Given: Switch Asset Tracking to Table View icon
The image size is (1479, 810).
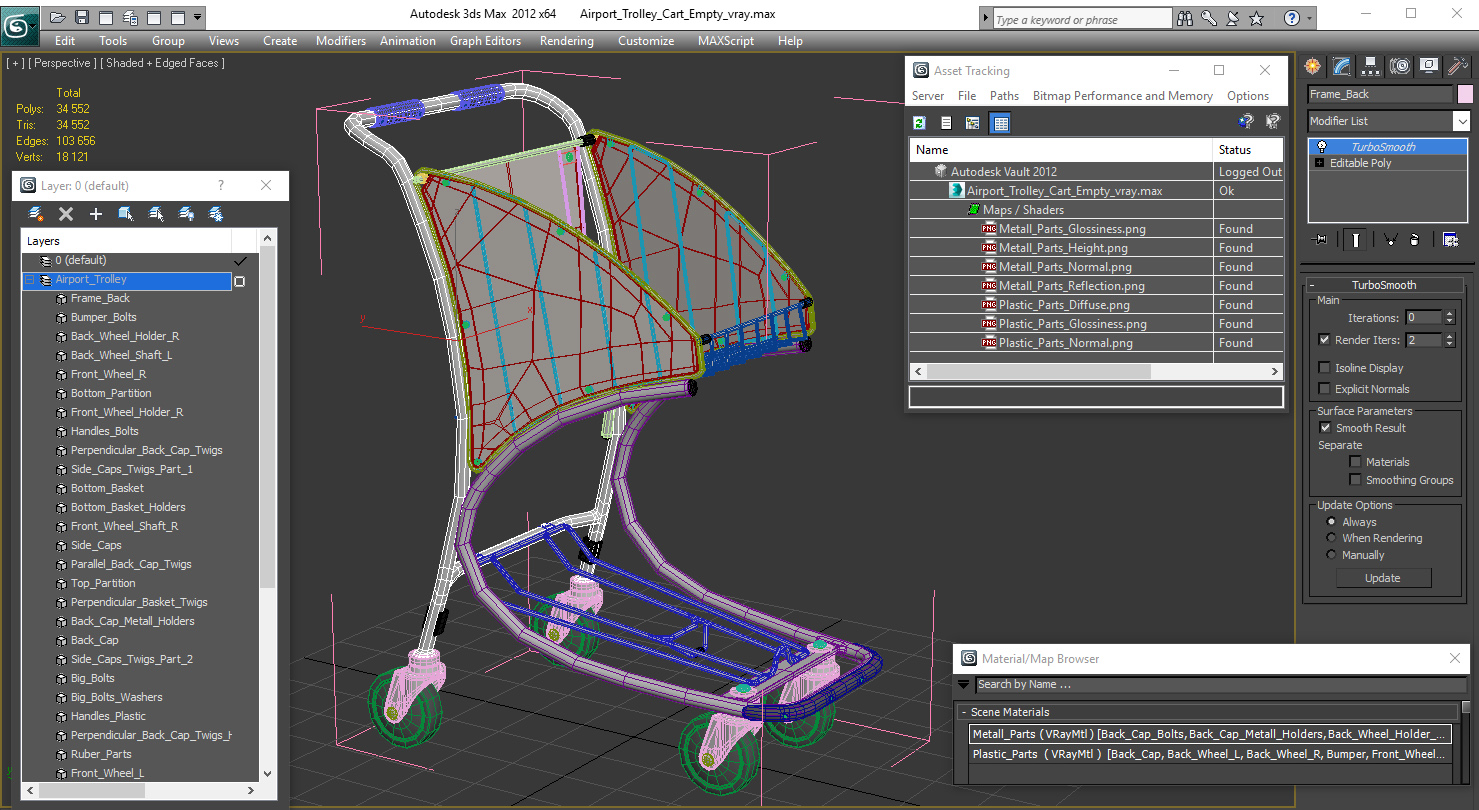Looking at the screenshot, I should pos(1000,123).
